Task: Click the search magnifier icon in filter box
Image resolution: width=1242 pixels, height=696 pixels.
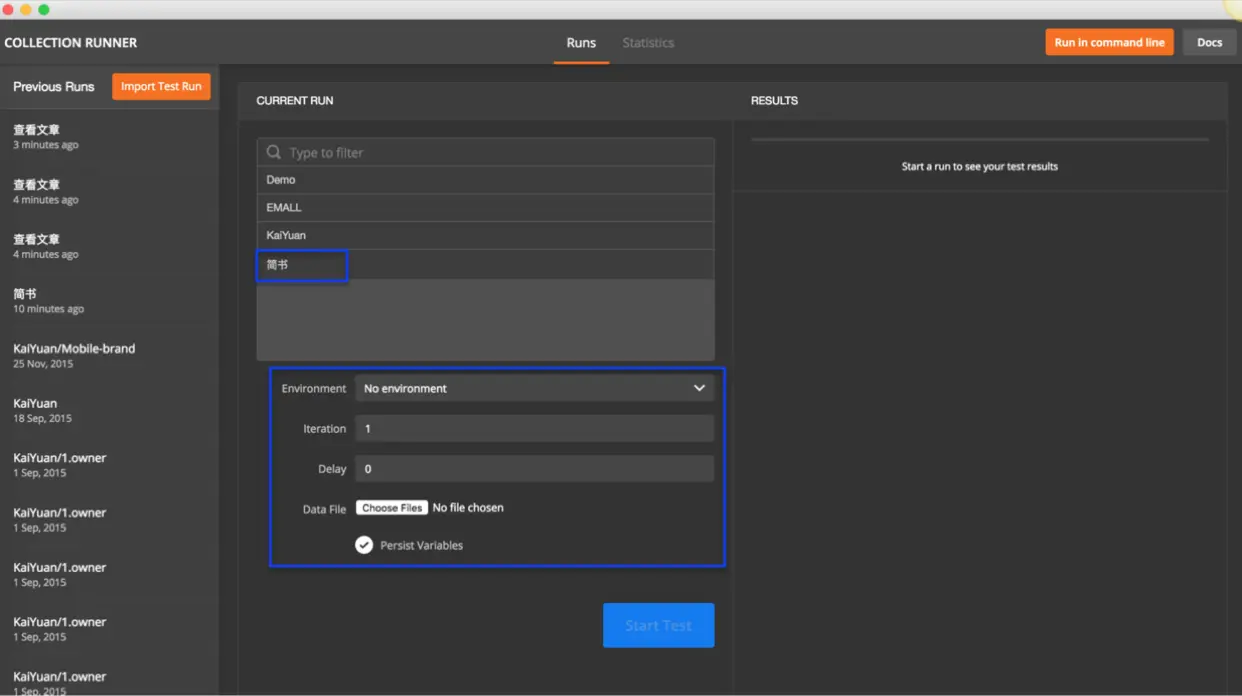Action: (273, 153)
